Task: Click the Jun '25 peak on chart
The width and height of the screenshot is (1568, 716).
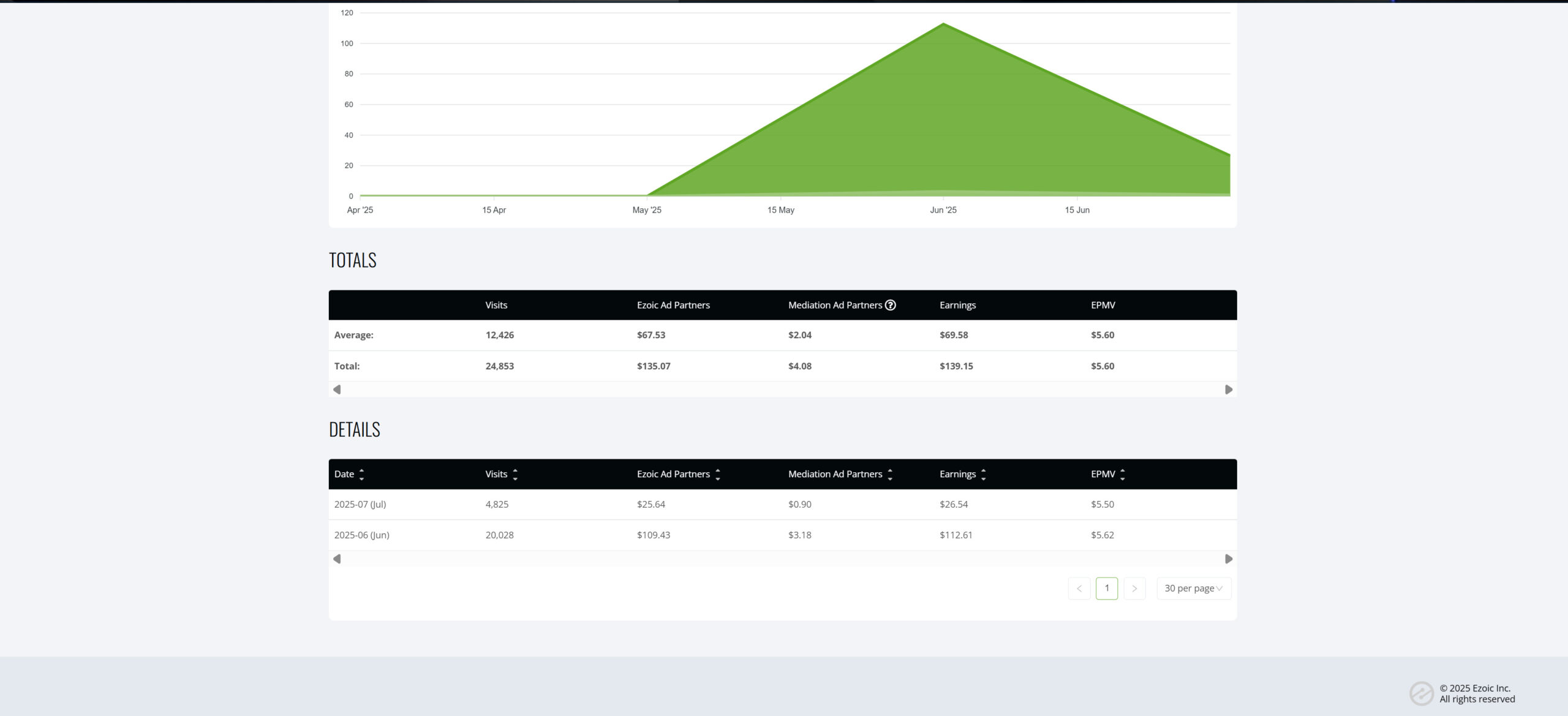Action: pyautogui.click(x=943, y=24)
